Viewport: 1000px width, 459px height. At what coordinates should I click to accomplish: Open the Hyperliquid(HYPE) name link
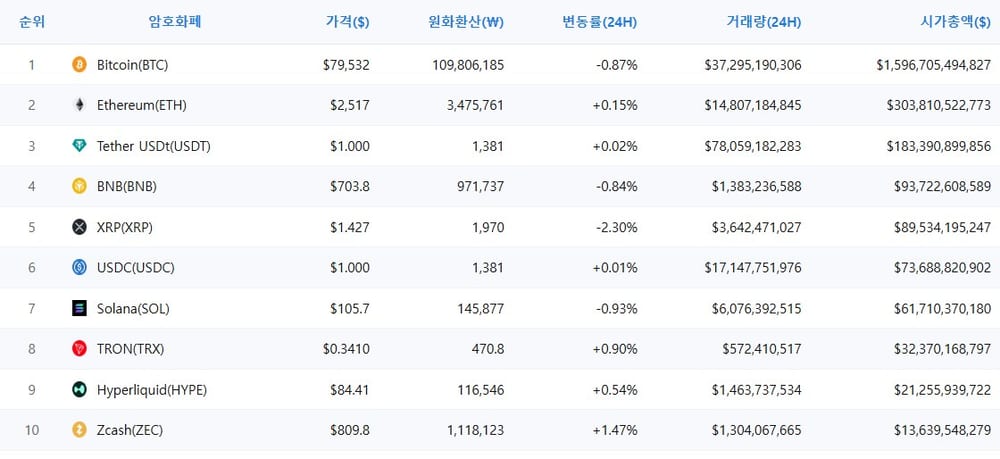tap(152, 390)
